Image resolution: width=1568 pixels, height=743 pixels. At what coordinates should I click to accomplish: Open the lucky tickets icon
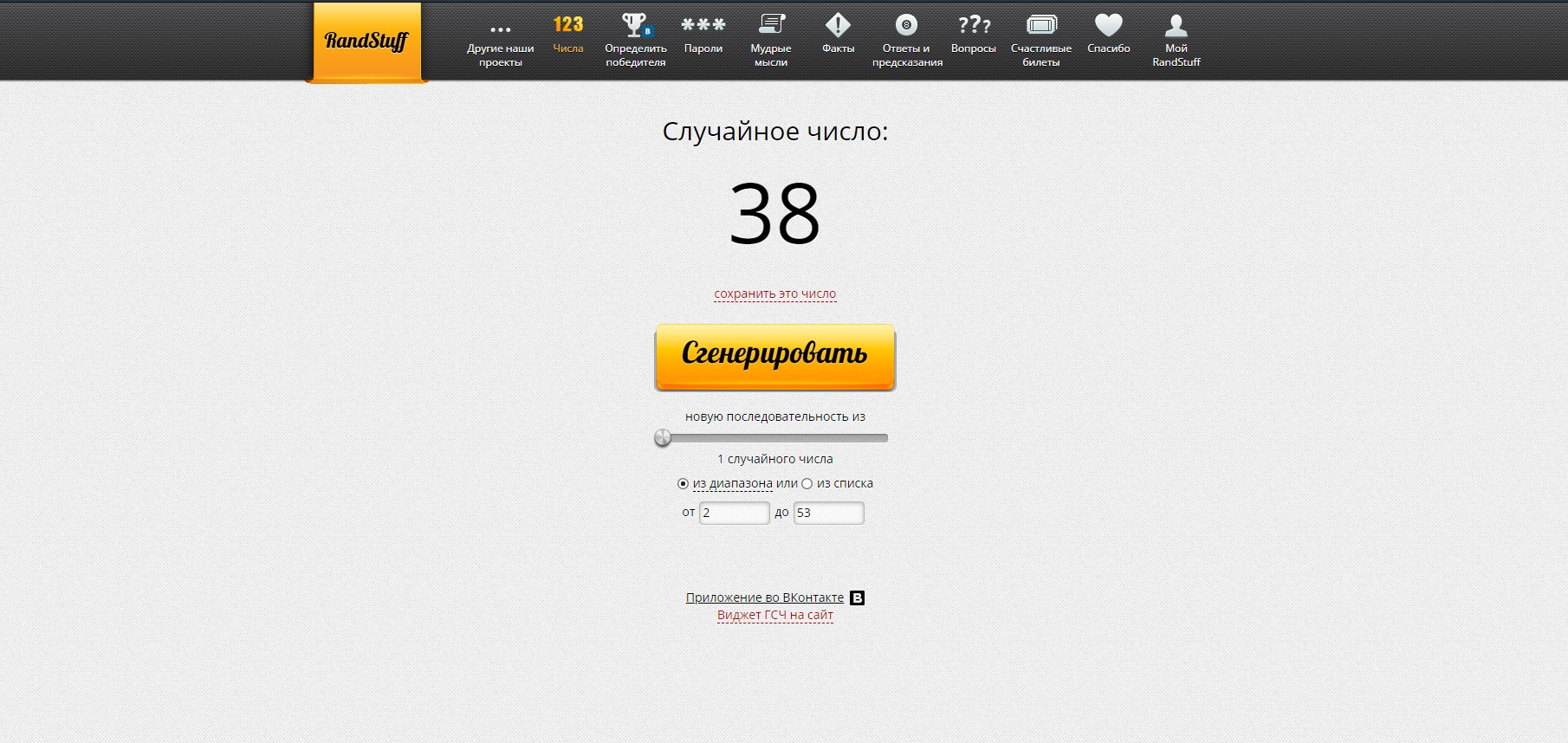[1041, 24]
